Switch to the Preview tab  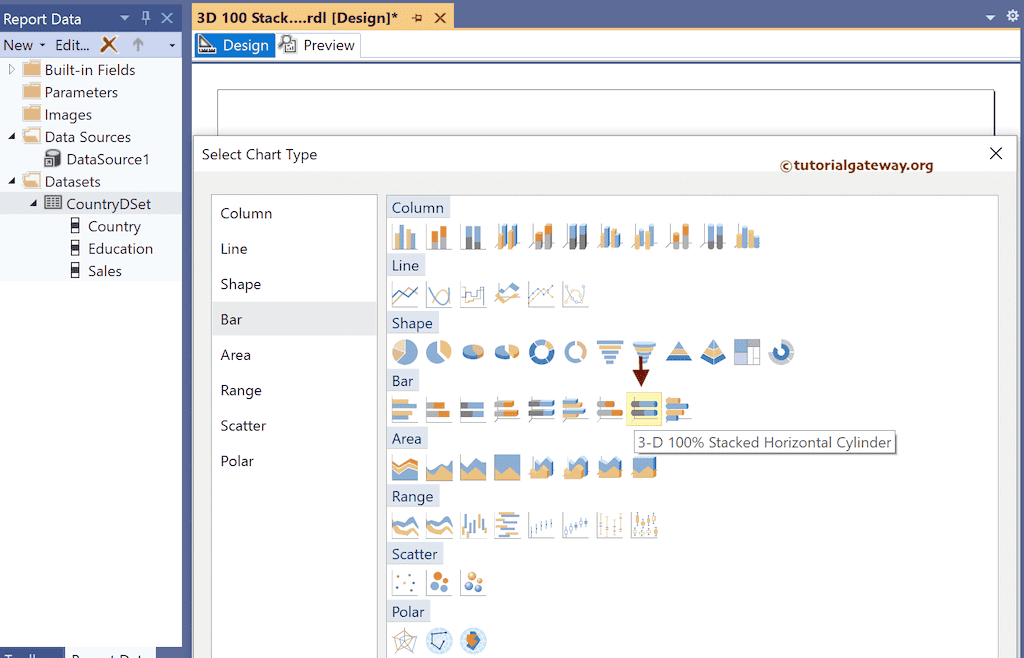(317, 45)
